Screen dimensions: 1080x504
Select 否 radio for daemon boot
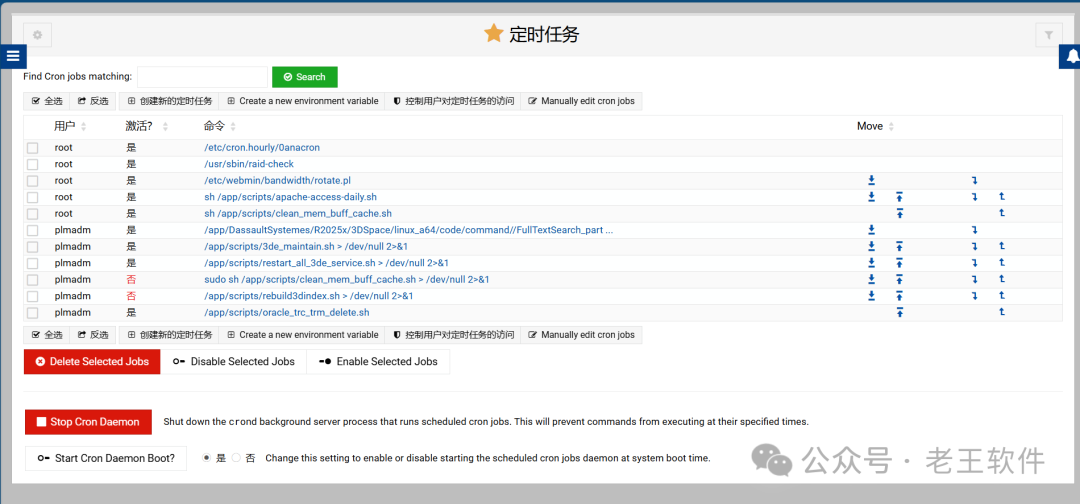237,458
